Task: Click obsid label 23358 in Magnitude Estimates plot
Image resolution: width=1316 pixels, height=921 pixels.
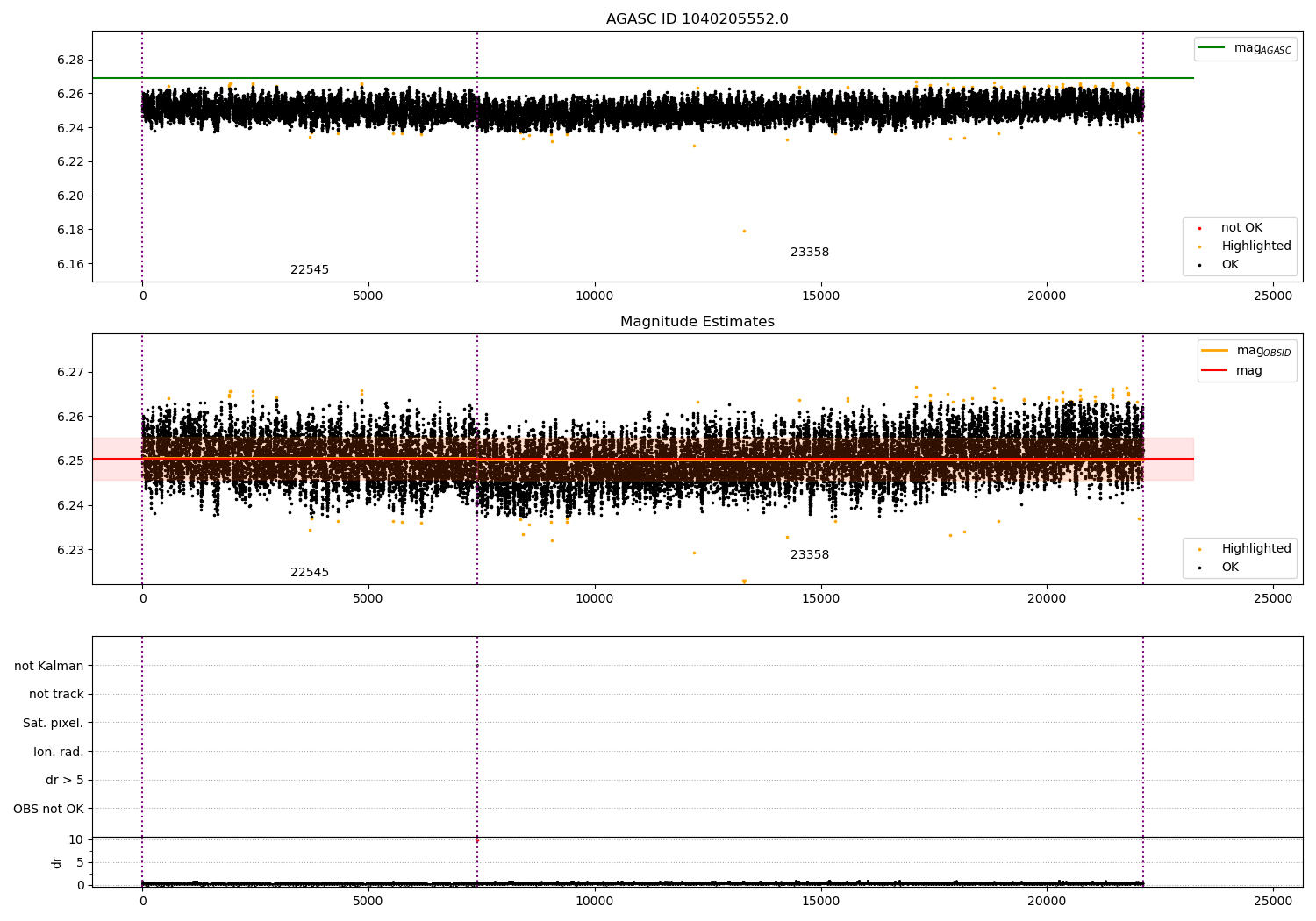Action: (810, 555)
